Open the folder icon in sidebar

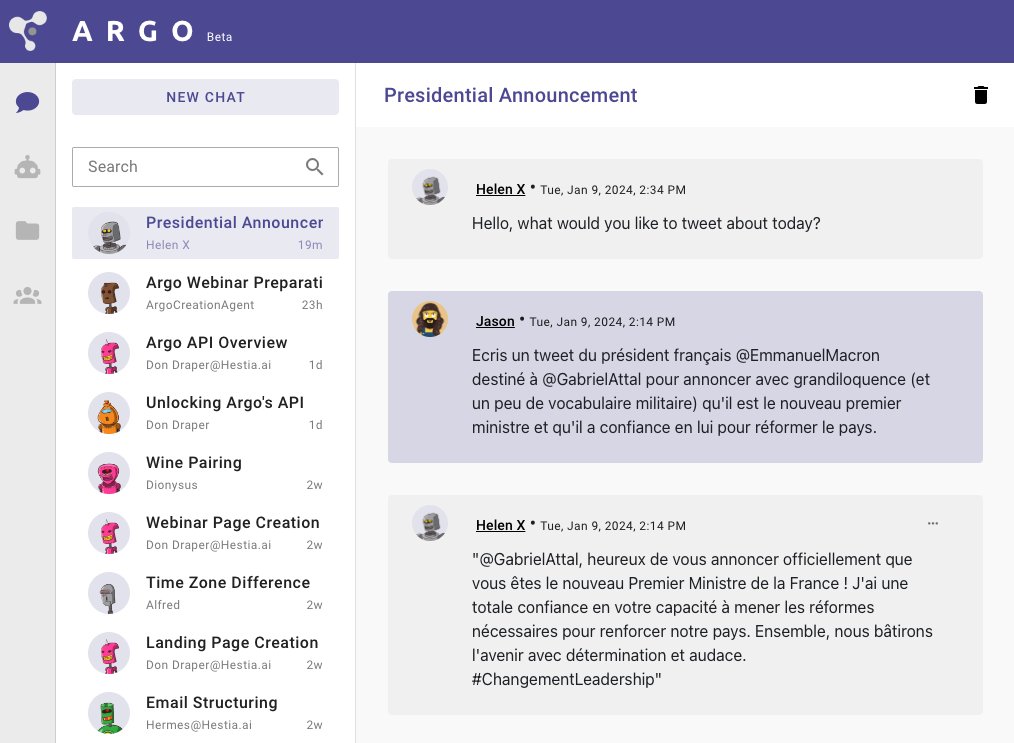(x=27, y=230)
